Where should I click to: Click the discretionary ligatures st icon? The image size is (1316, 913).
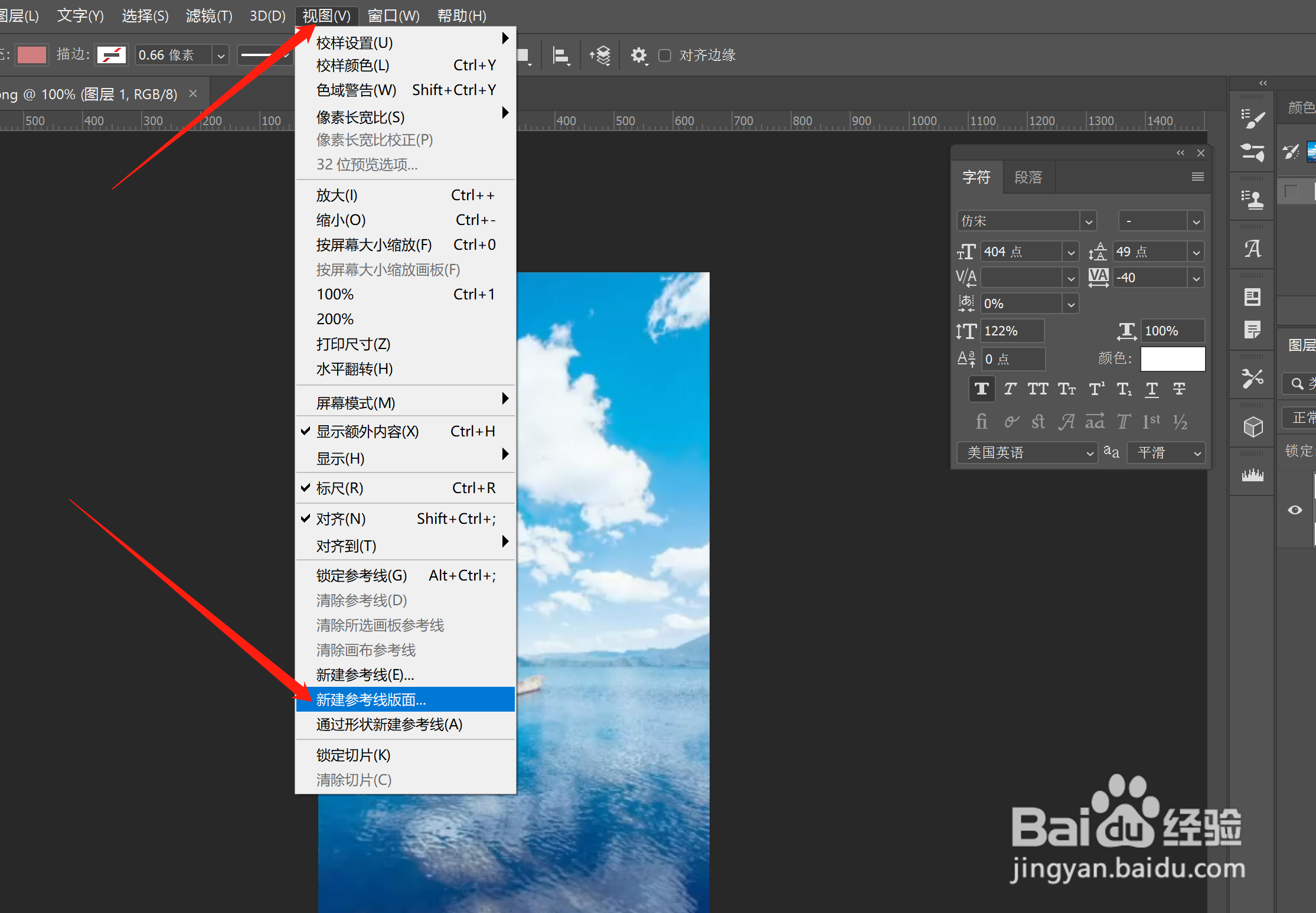(x=1038, y=421)
